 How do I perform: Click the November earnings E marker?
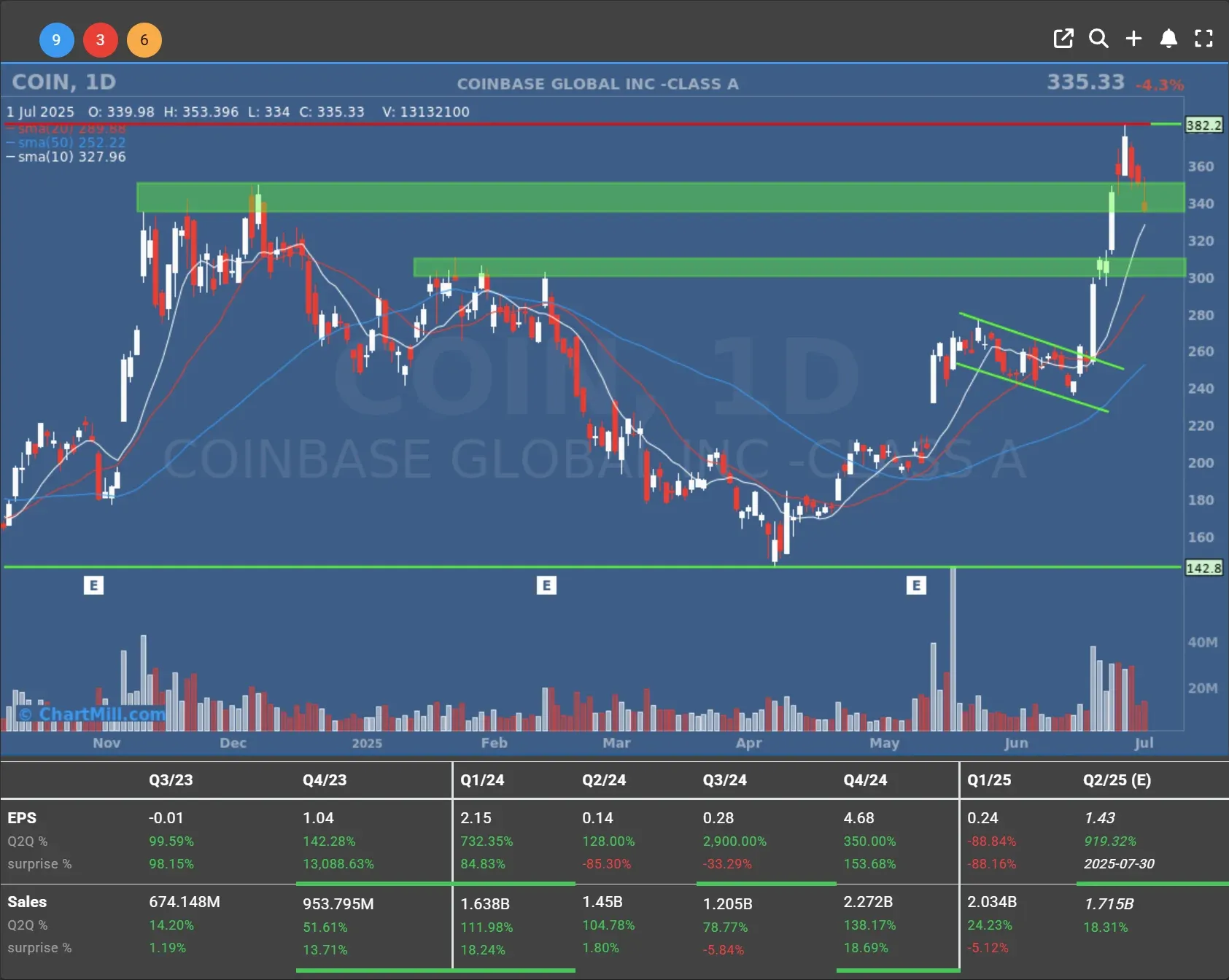click(93, 585)
